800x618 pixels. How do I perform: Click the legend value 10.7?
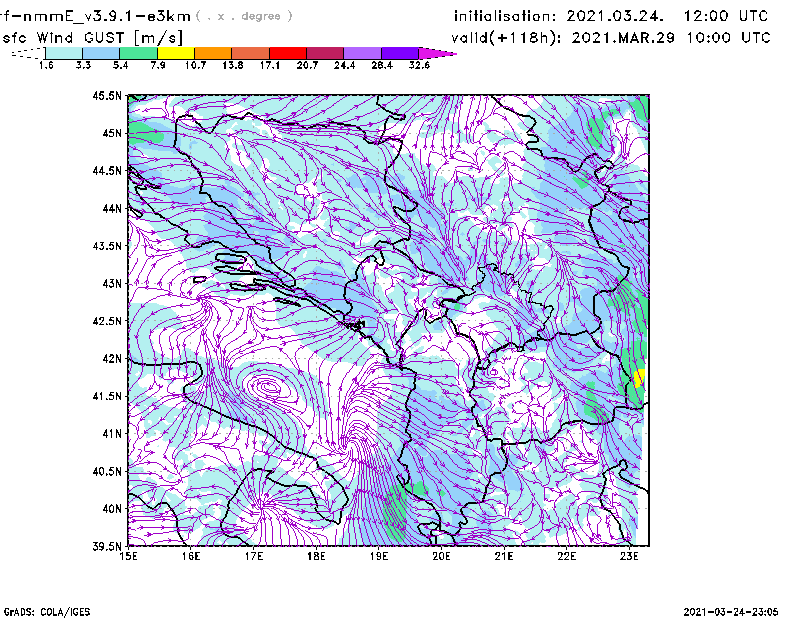[x=195, y=65]
